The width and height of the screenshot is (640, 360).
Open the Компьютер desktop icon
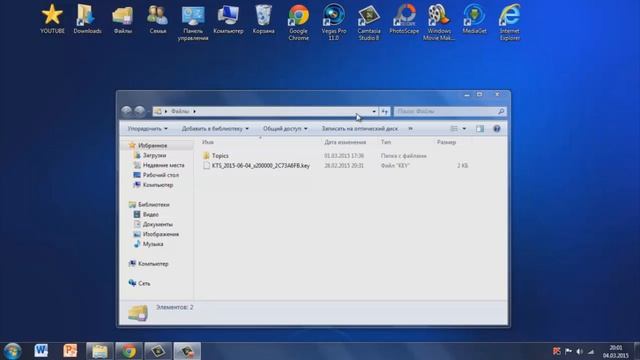228,18
